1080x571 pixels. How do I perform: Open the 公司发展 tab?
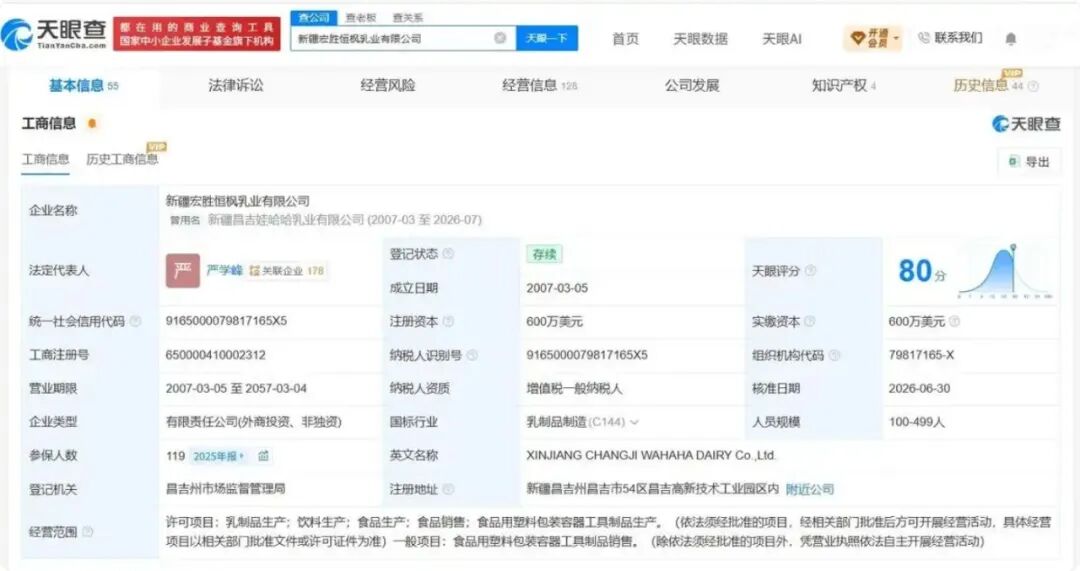[x=692, y=85]
